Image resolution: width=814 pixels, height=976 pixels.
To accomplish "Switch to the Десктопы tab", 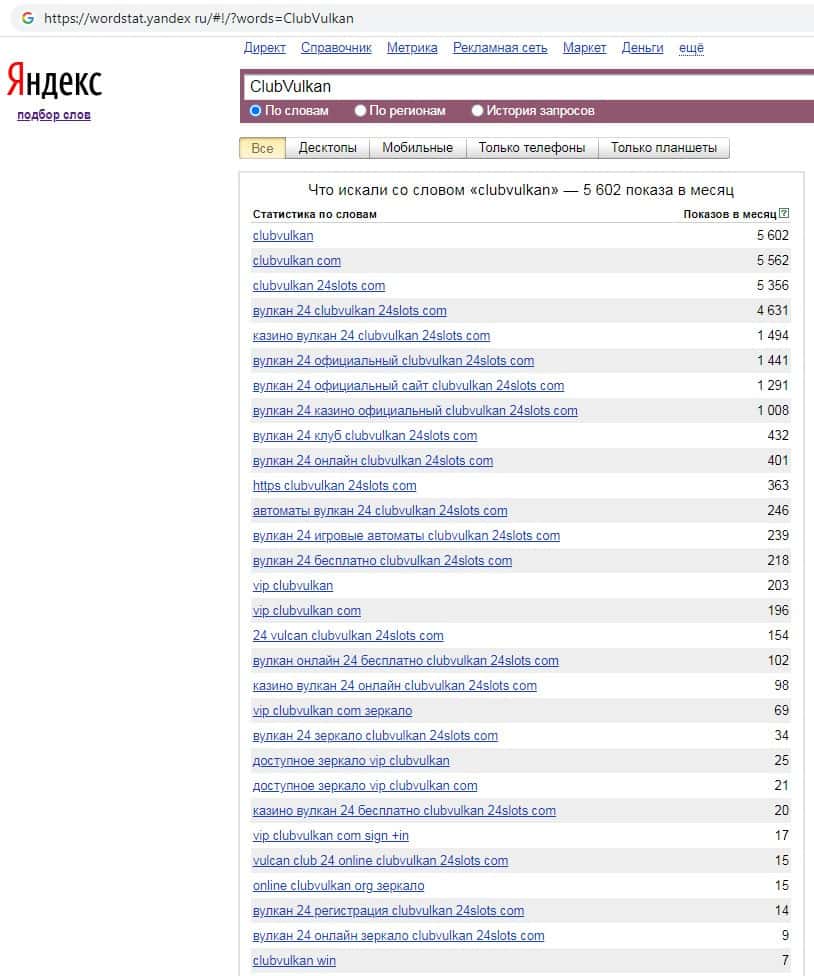I will tap(327, 148).
